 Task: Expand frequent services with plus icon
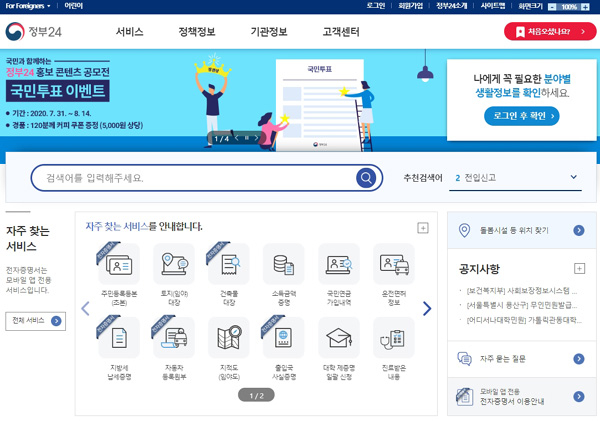[423, 228]
